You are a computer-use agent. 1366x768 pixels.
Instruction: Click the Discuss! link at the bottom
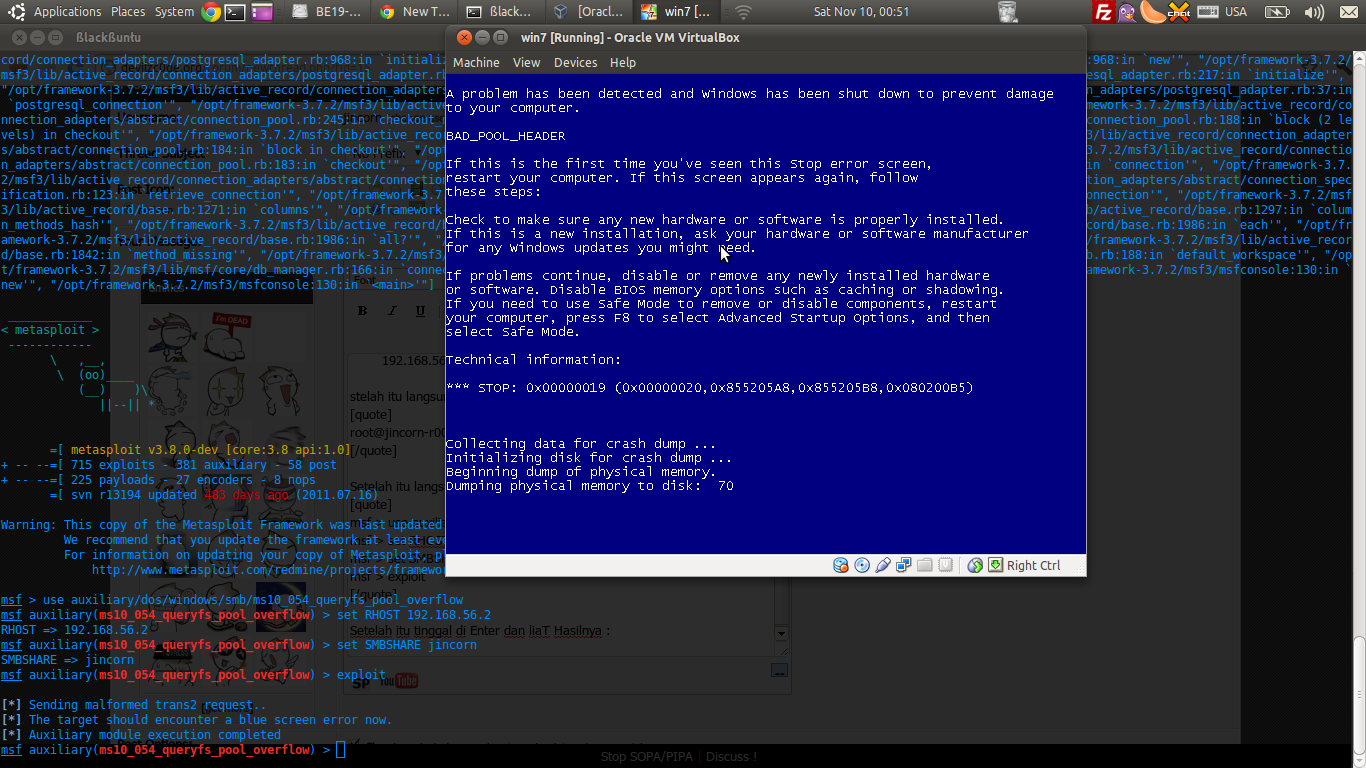pyautogui.click(x=730, y=756)
